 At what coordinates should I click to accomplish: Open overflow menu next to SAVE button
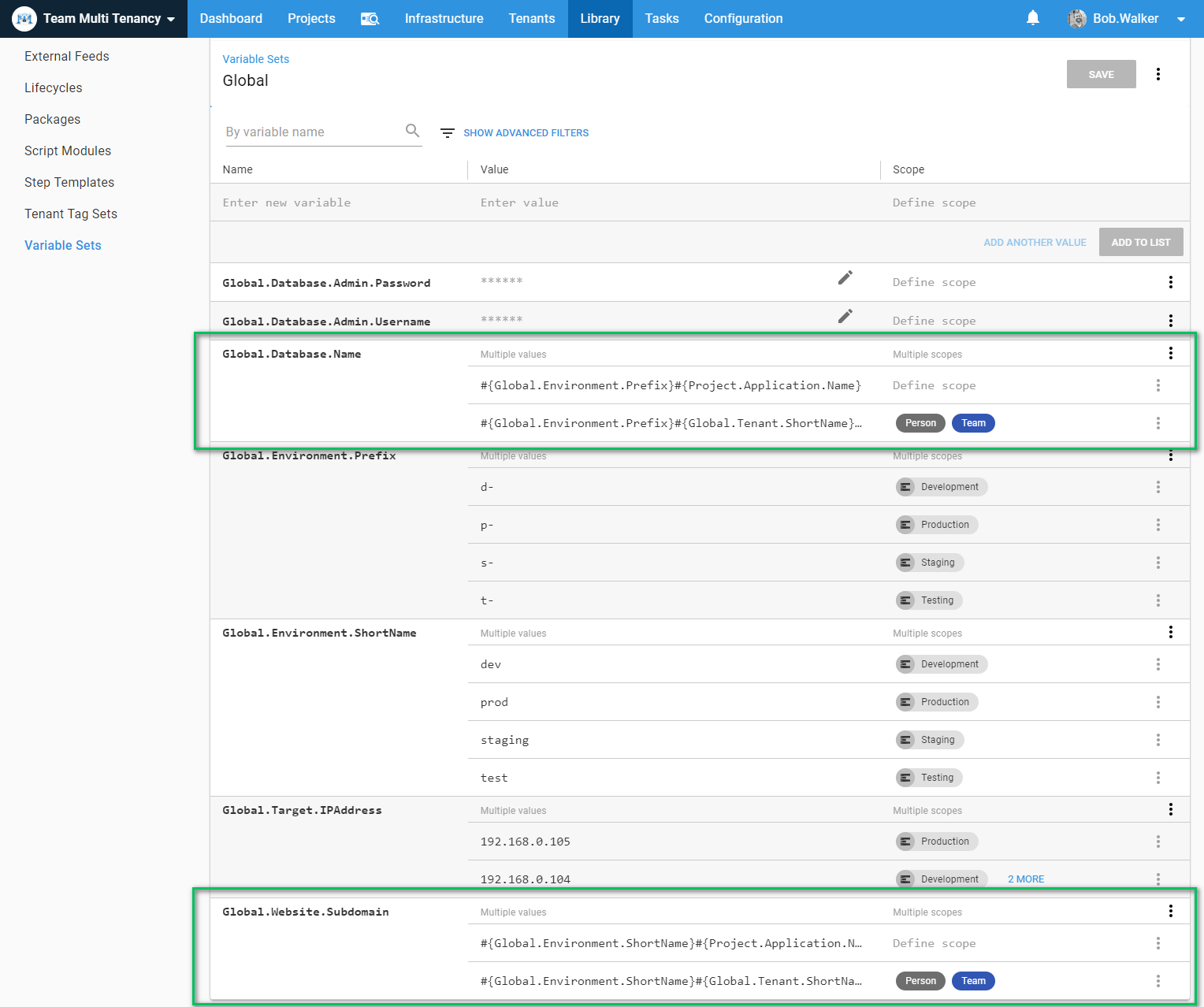click(x=1158, y=74)
